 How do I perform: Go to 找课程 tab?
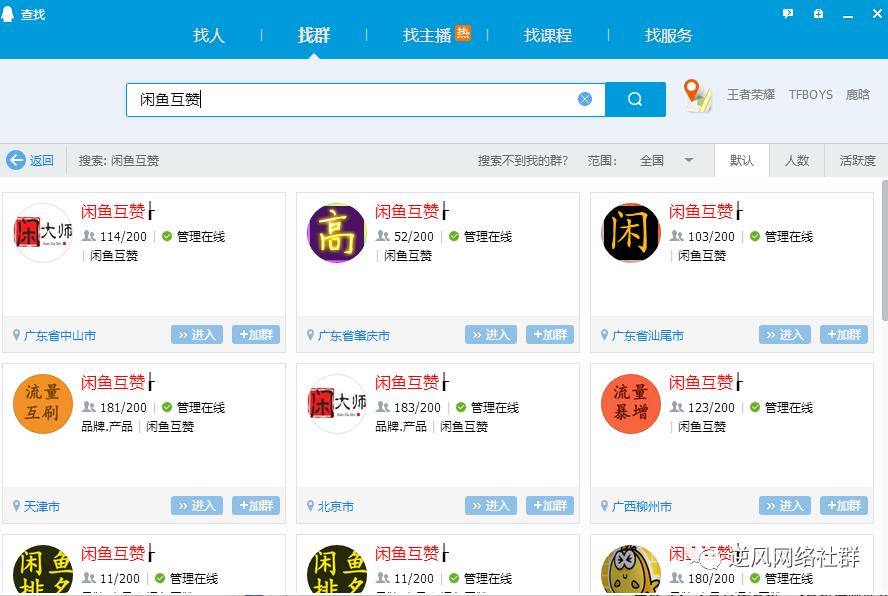(x=548, y=36)
